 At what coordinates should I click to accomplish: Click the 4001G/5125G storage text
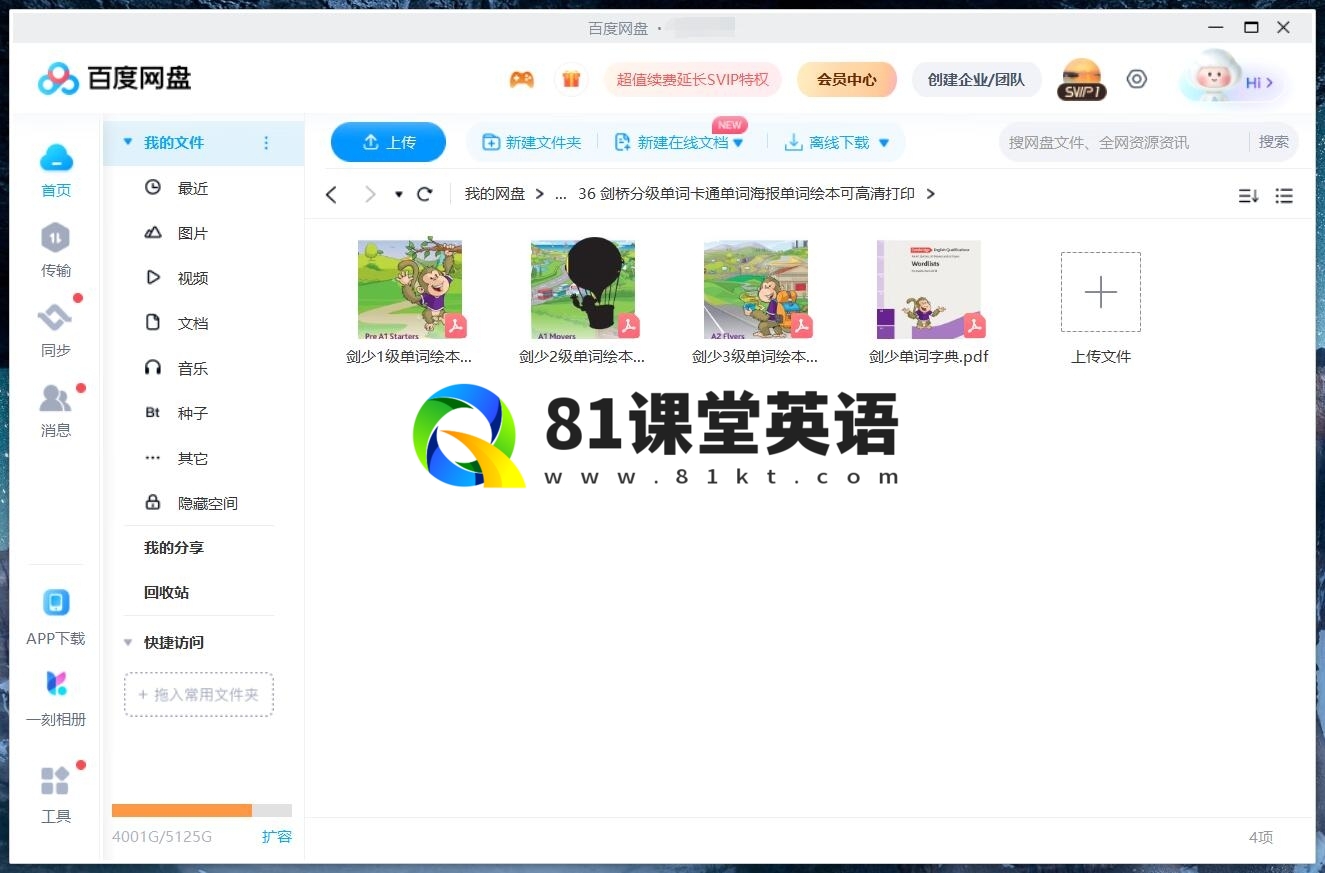click(162, 836)
